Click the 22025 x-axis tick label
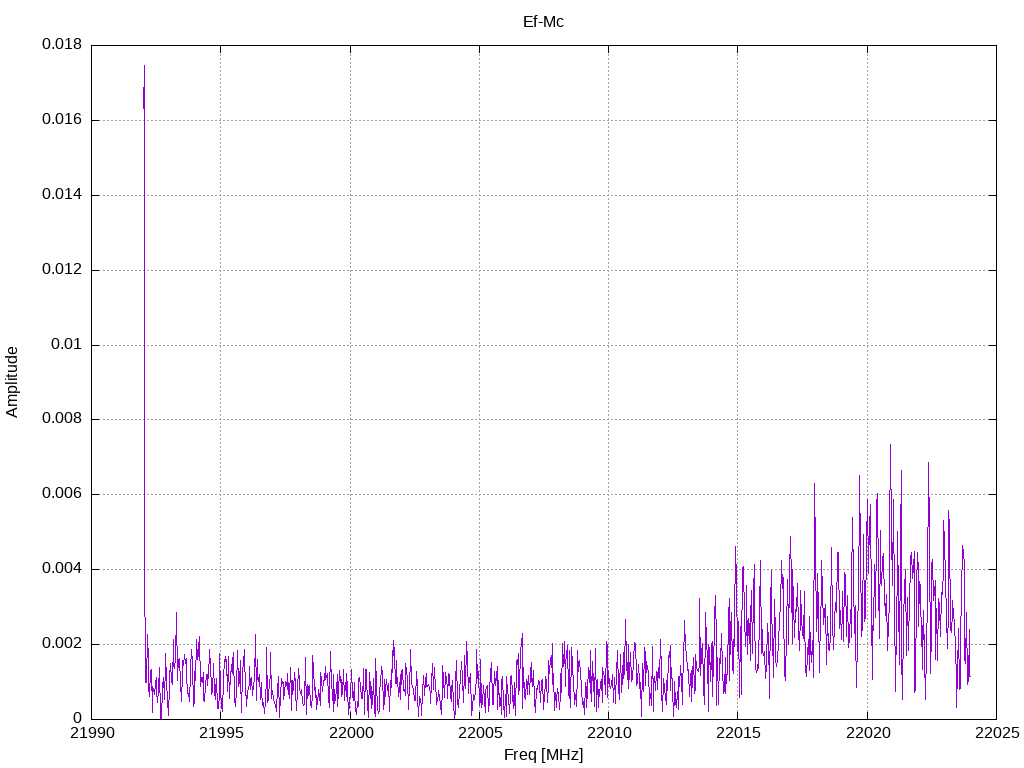Screen dimensions: 1024x768 996,735
